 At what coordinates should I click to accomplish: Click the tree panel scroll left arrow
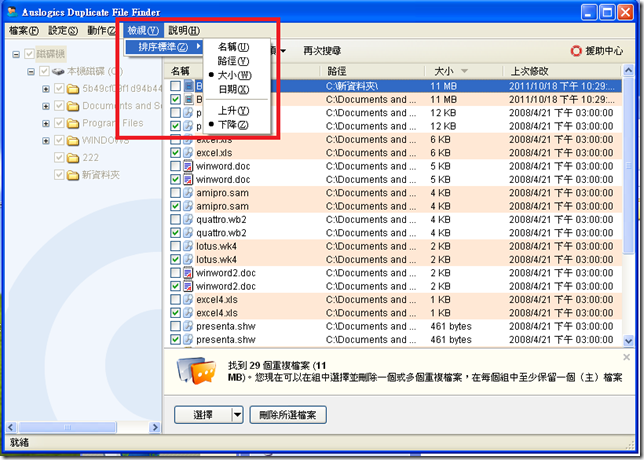[x=12, y=427]
